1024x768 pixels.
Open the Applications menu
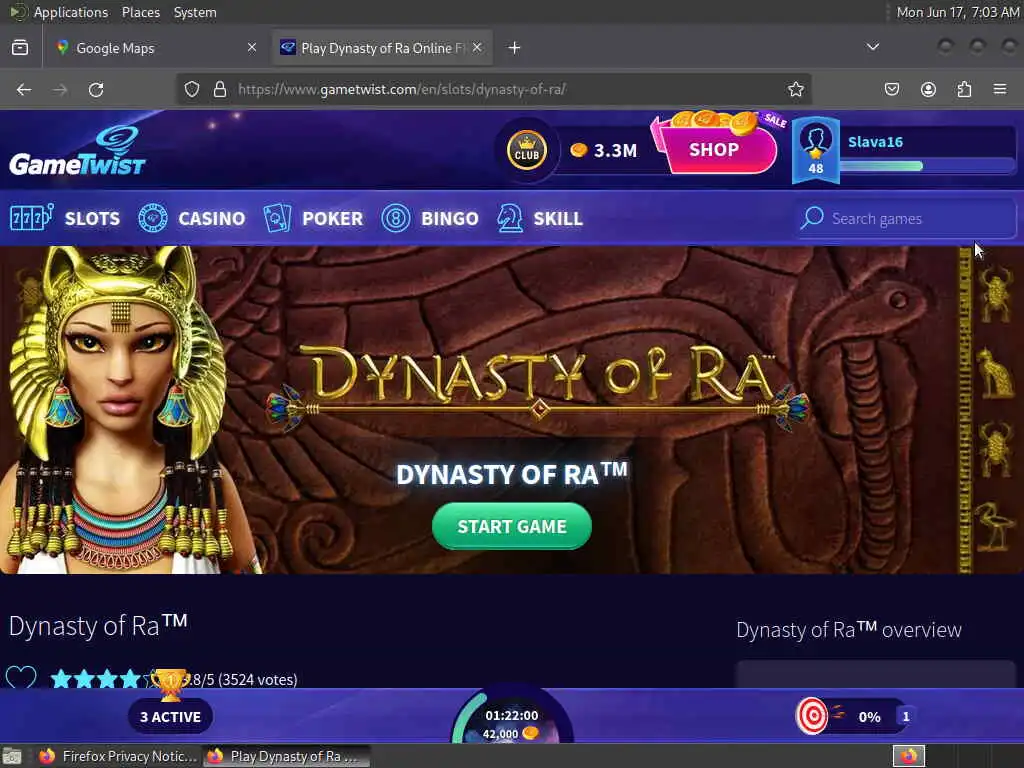pos(71,12)
